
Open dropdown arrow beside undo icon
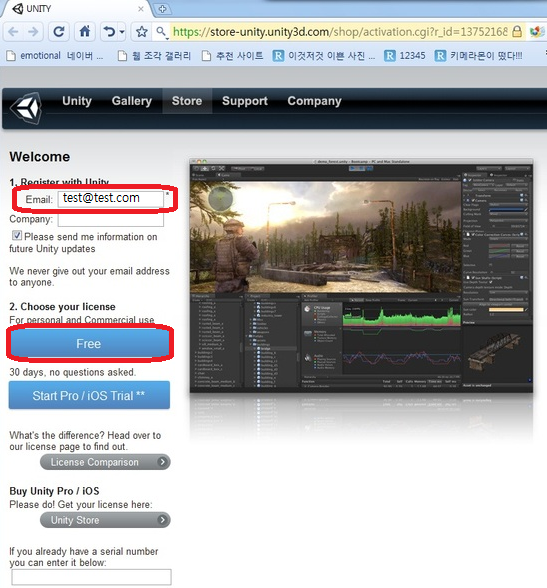tap(122, 32)
